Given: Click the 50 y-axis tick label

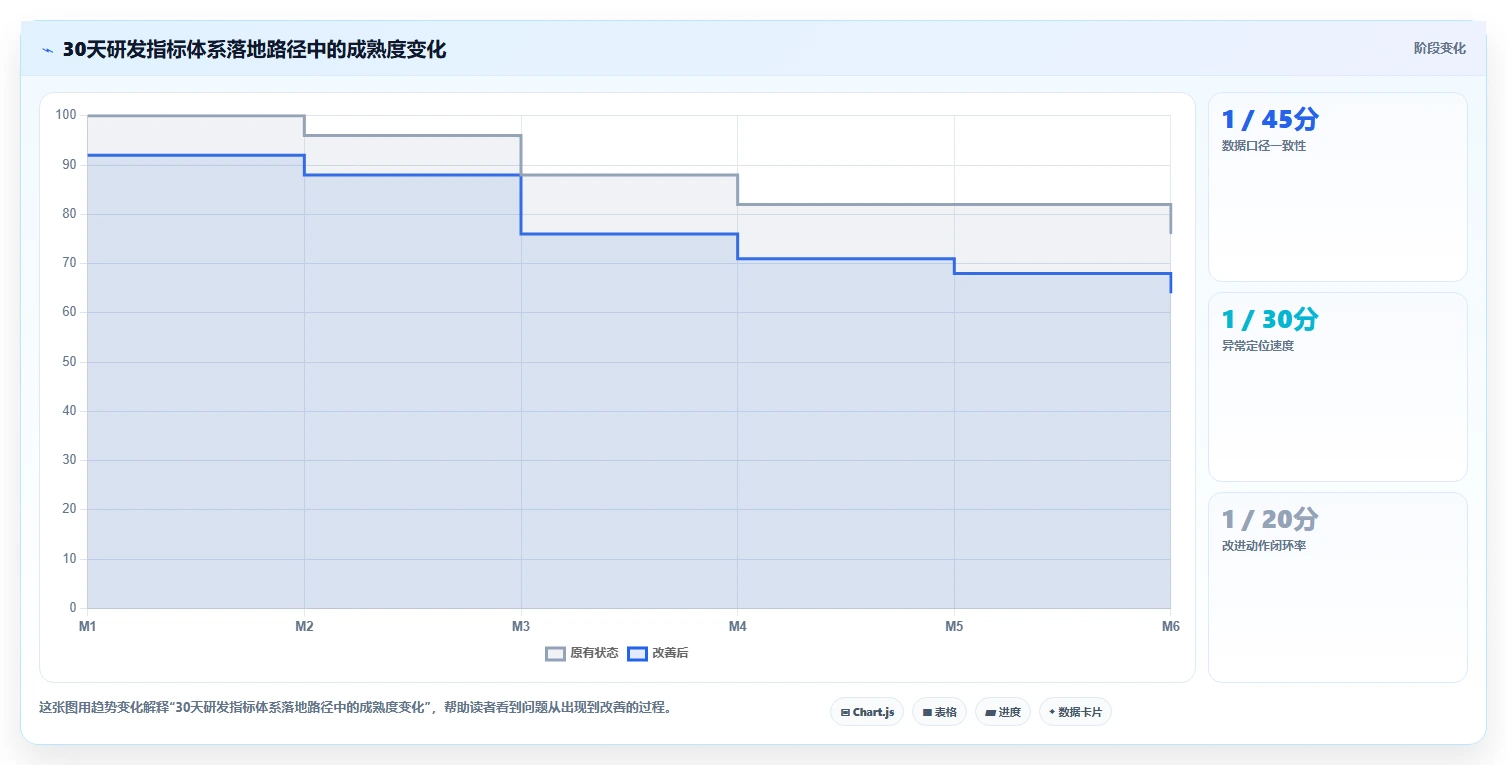Looking at the screenshot, I should coord(69,362).
